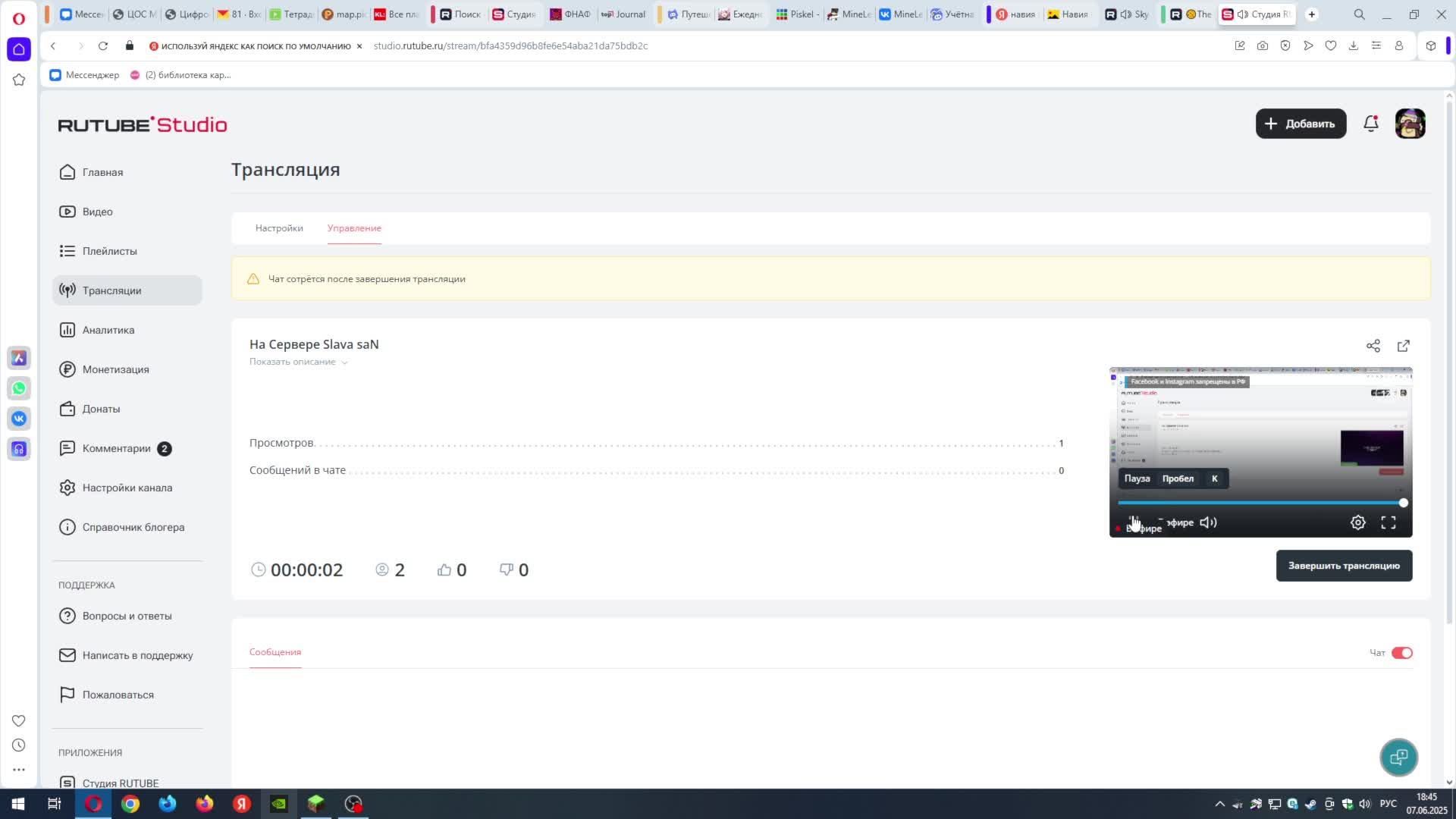The height and width of the screenshot is (819, 1456).
Task: Open Firefox from the taskbar
Action: click(205, 804)
